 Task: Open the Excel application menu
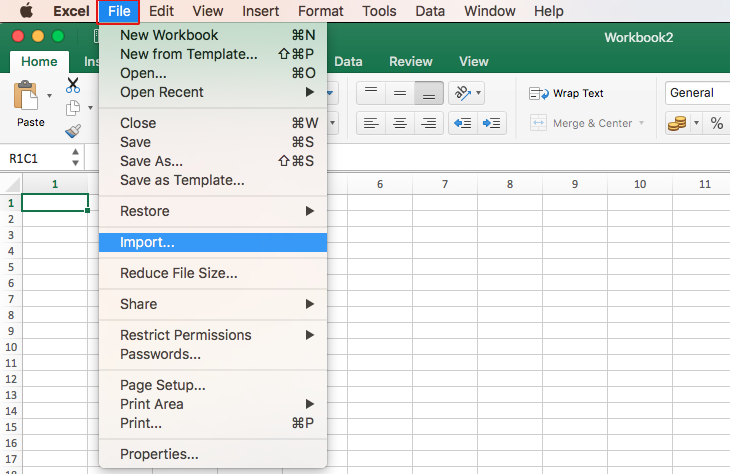(x=71, y=11)
